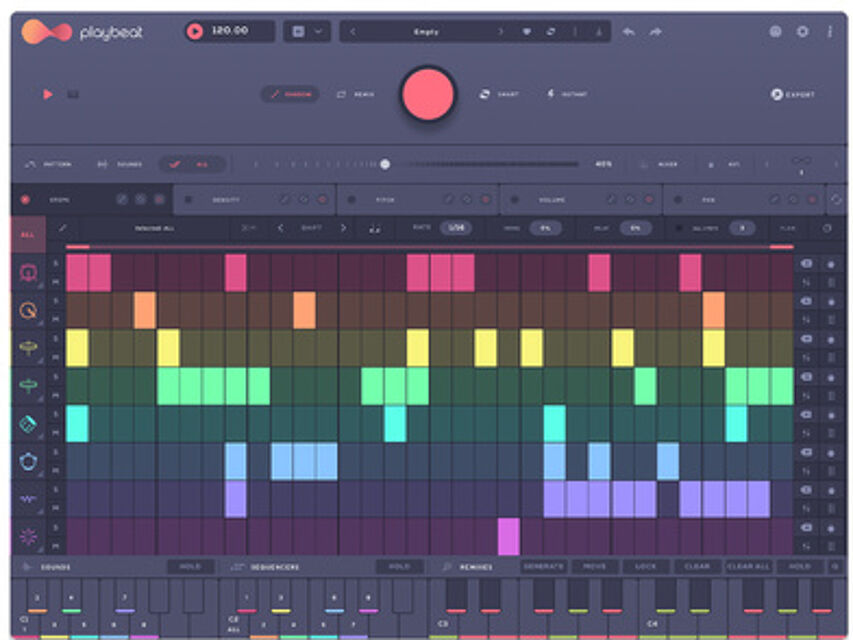Select the yellow cymbal track icon

(29, 348)
